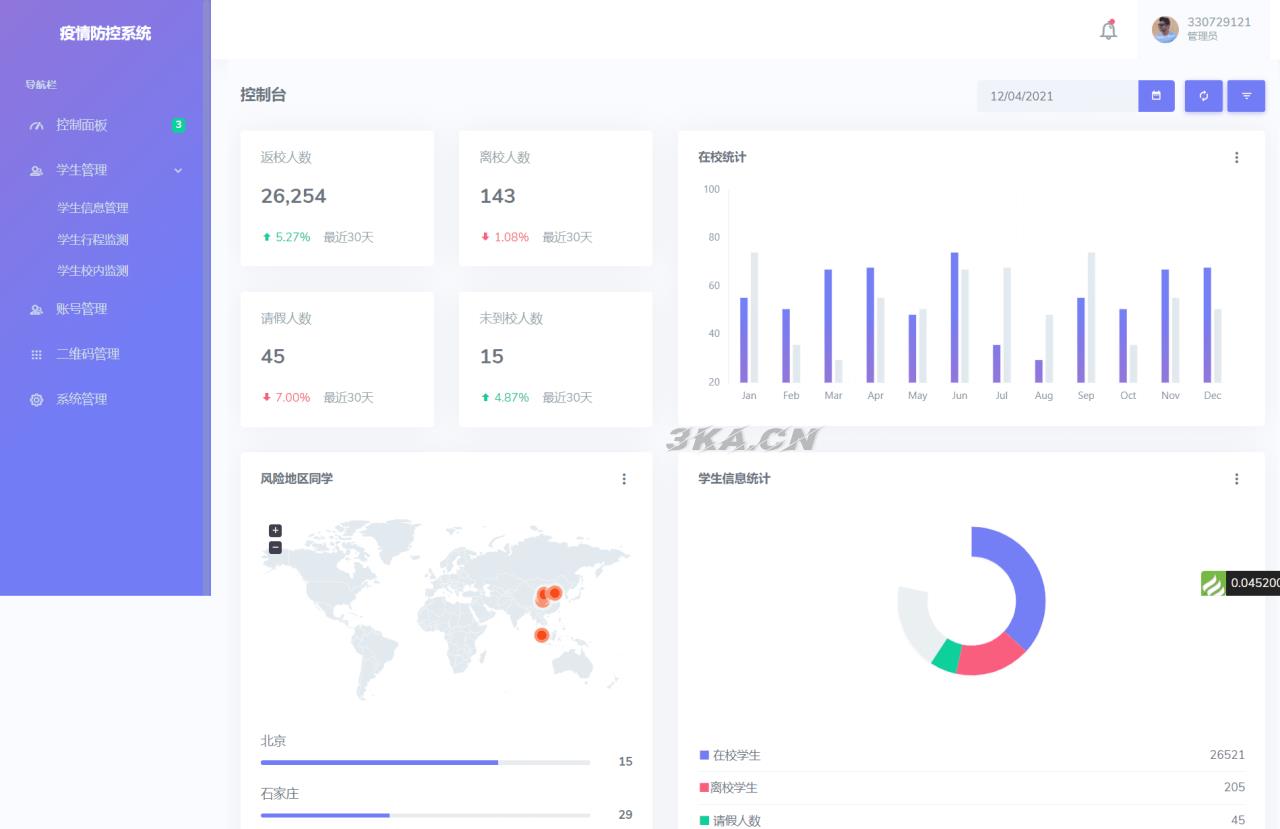Open the 在校统计 panel options menu
Image resolution: width=1280 pixels, height=829 pixels.
1236,157
